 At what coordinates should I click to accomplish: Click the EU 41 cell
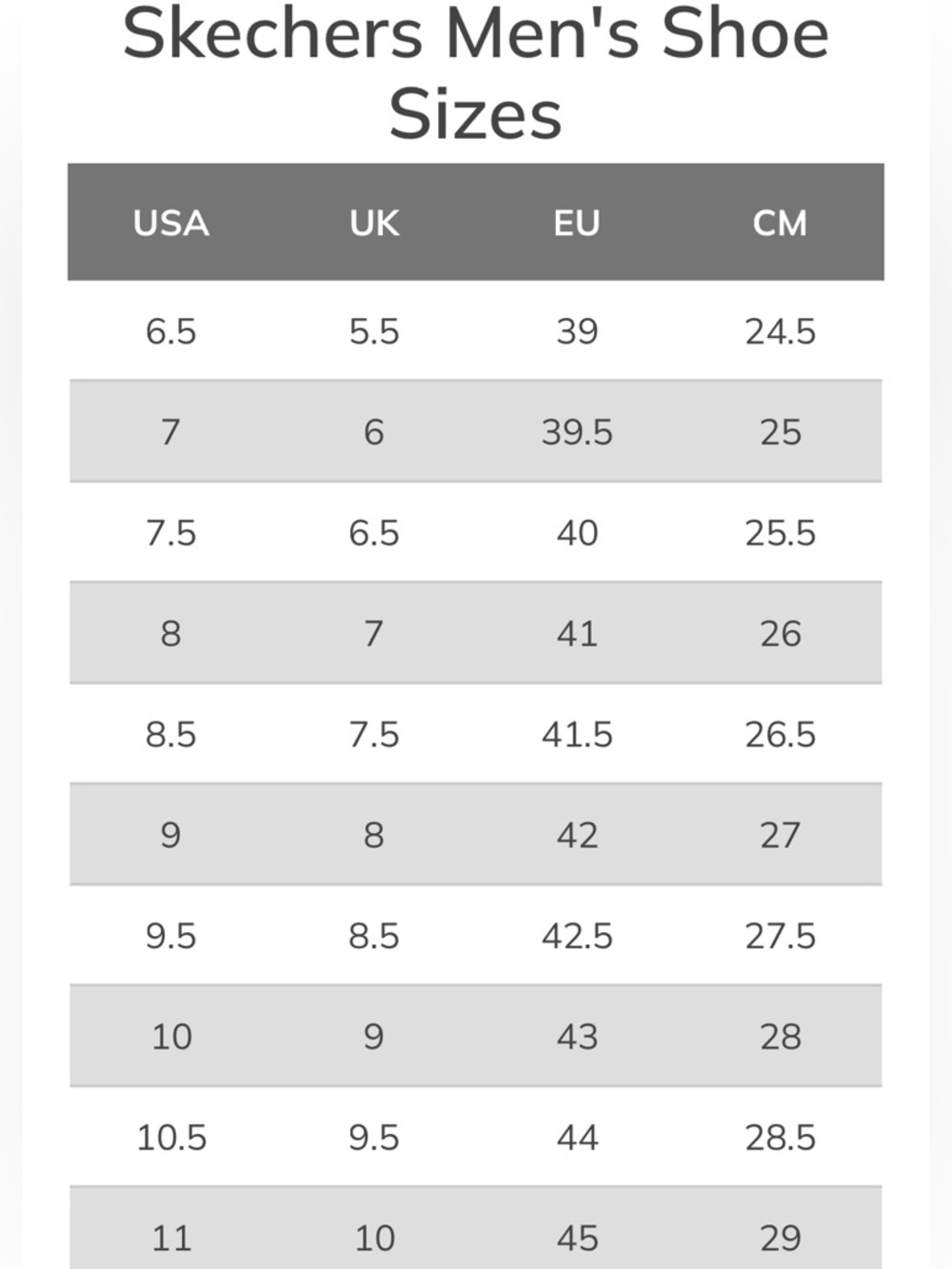tap(577, 634)
